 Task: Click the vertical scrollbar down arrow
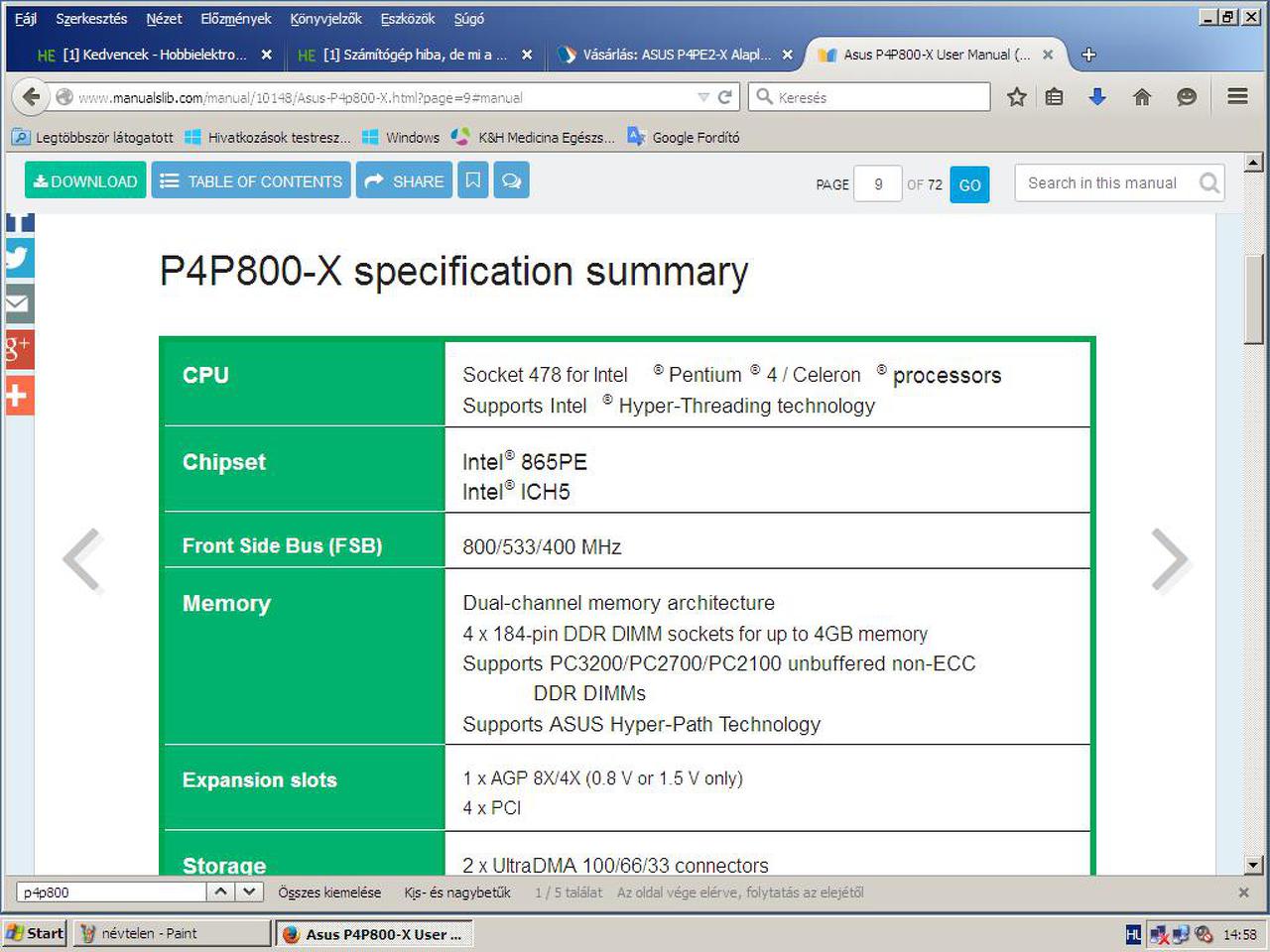1253,865
